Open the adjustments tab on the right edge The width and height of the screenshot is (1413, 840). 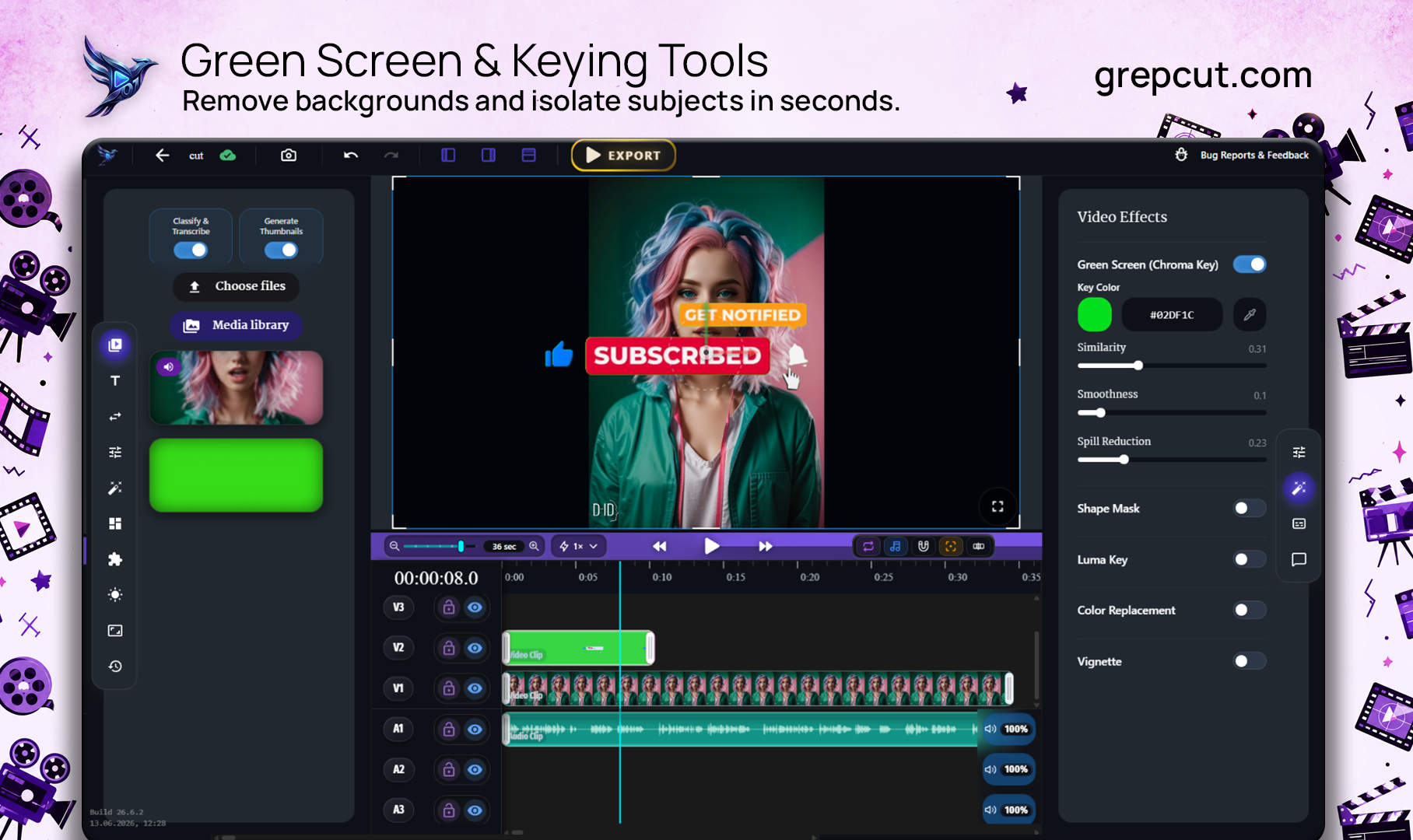pyautogui.click(x=1299, y=452)
